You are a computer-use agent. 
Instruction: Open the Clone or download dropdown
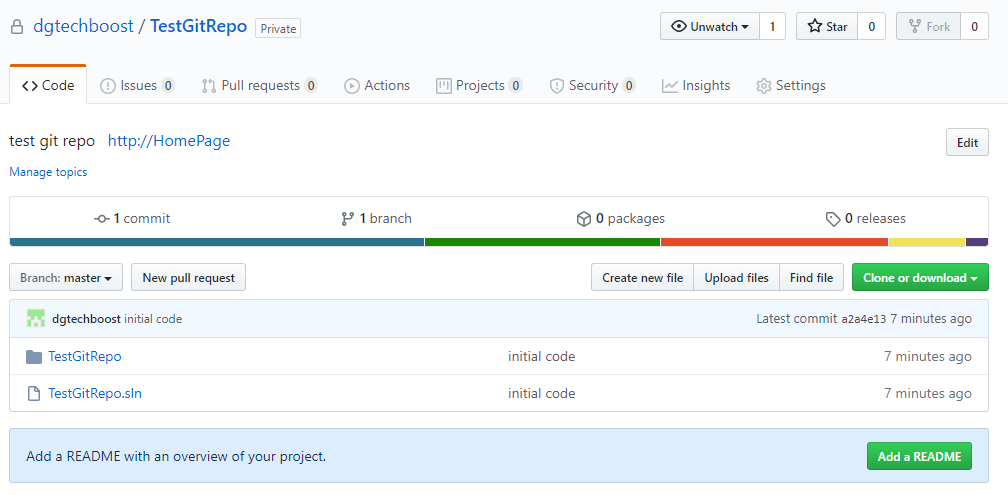point(920,278)
